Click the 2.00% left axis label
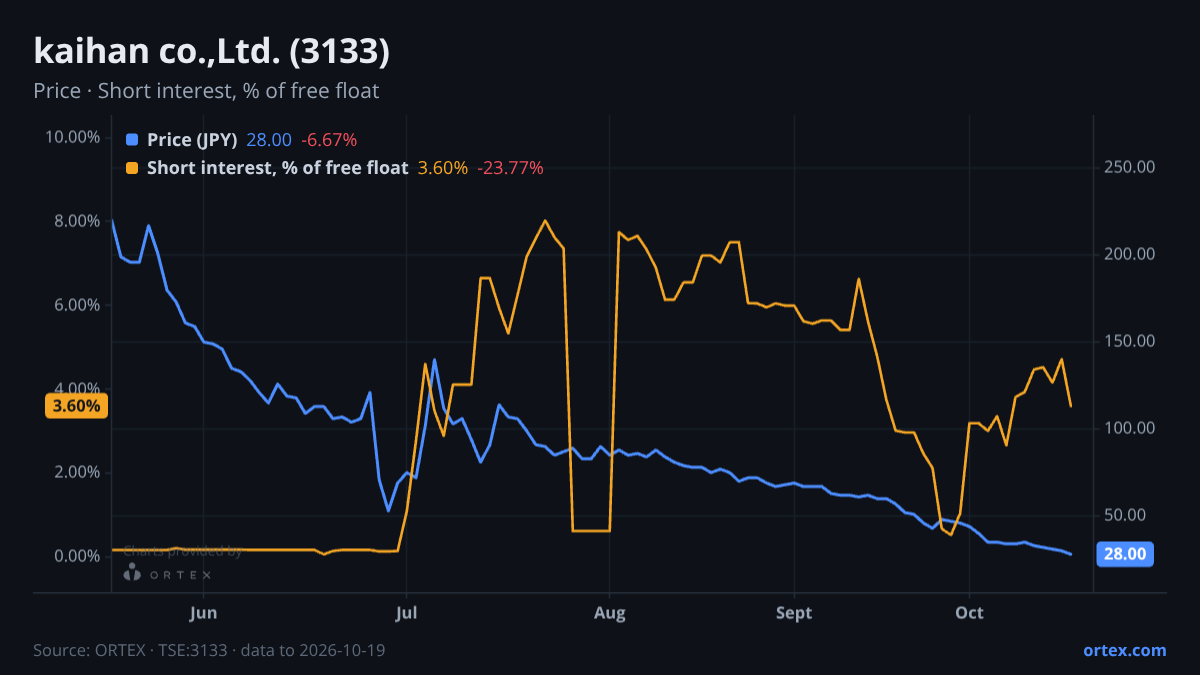1200x675 pixels. point(77,472)
